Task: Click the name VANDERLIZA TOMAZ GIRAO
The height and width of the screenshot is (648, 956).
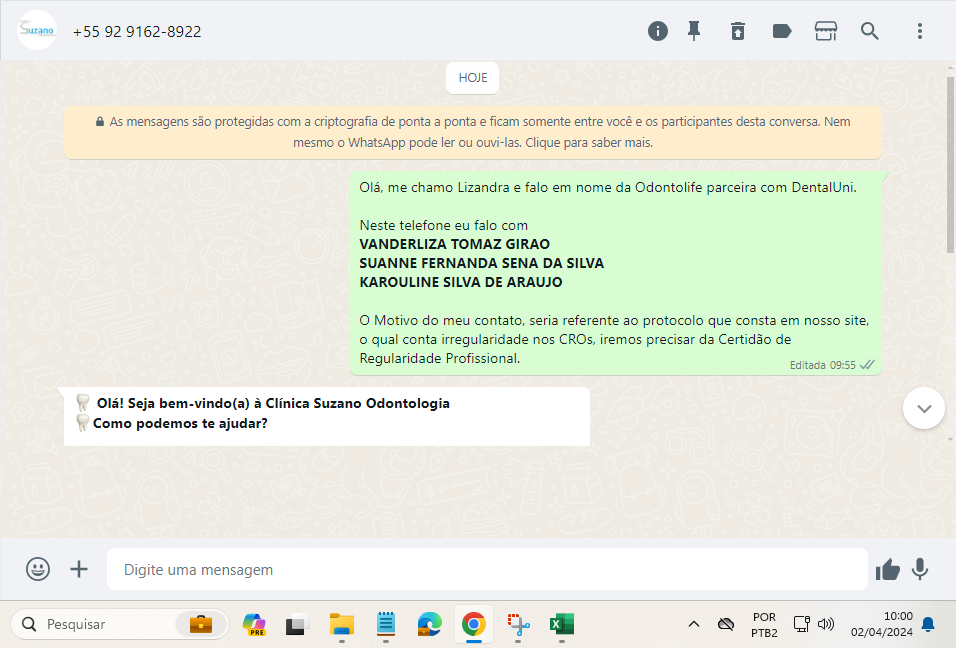Action: coord(454,244)
